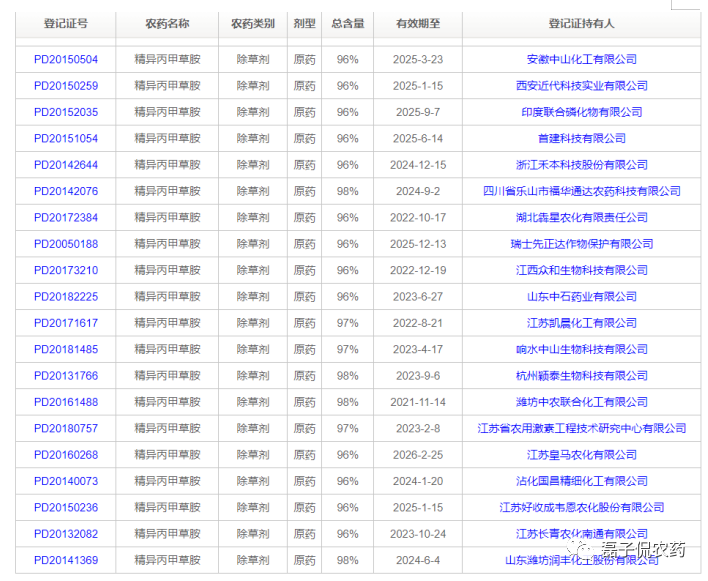This screenshot has width=708, height=581.
Task: Select expiry date 2024-12-15
Action: (x=418, y=165)
